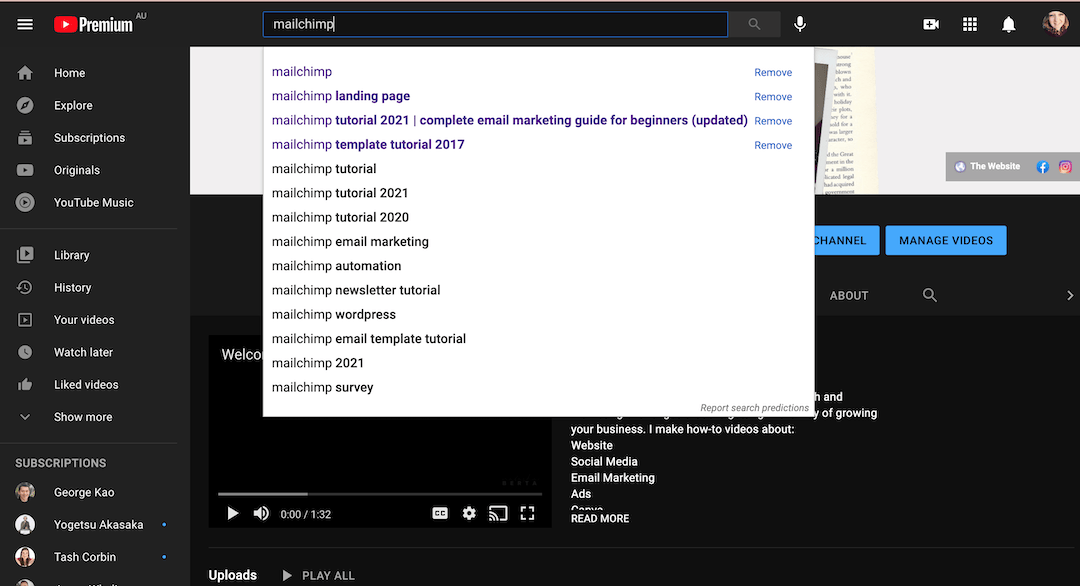The image size is (1080, 586).
Task: Open the account avatar menu
Action: [x=1055, y=23]
